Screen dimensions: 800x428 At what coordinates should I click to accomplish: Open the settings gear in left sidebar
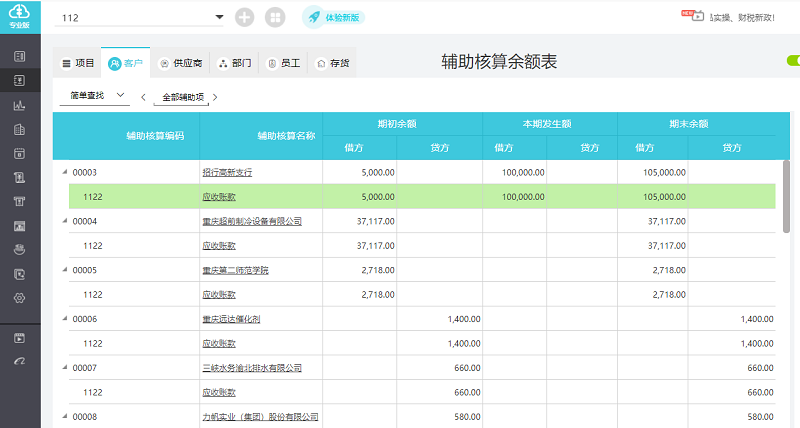[19, 298]
